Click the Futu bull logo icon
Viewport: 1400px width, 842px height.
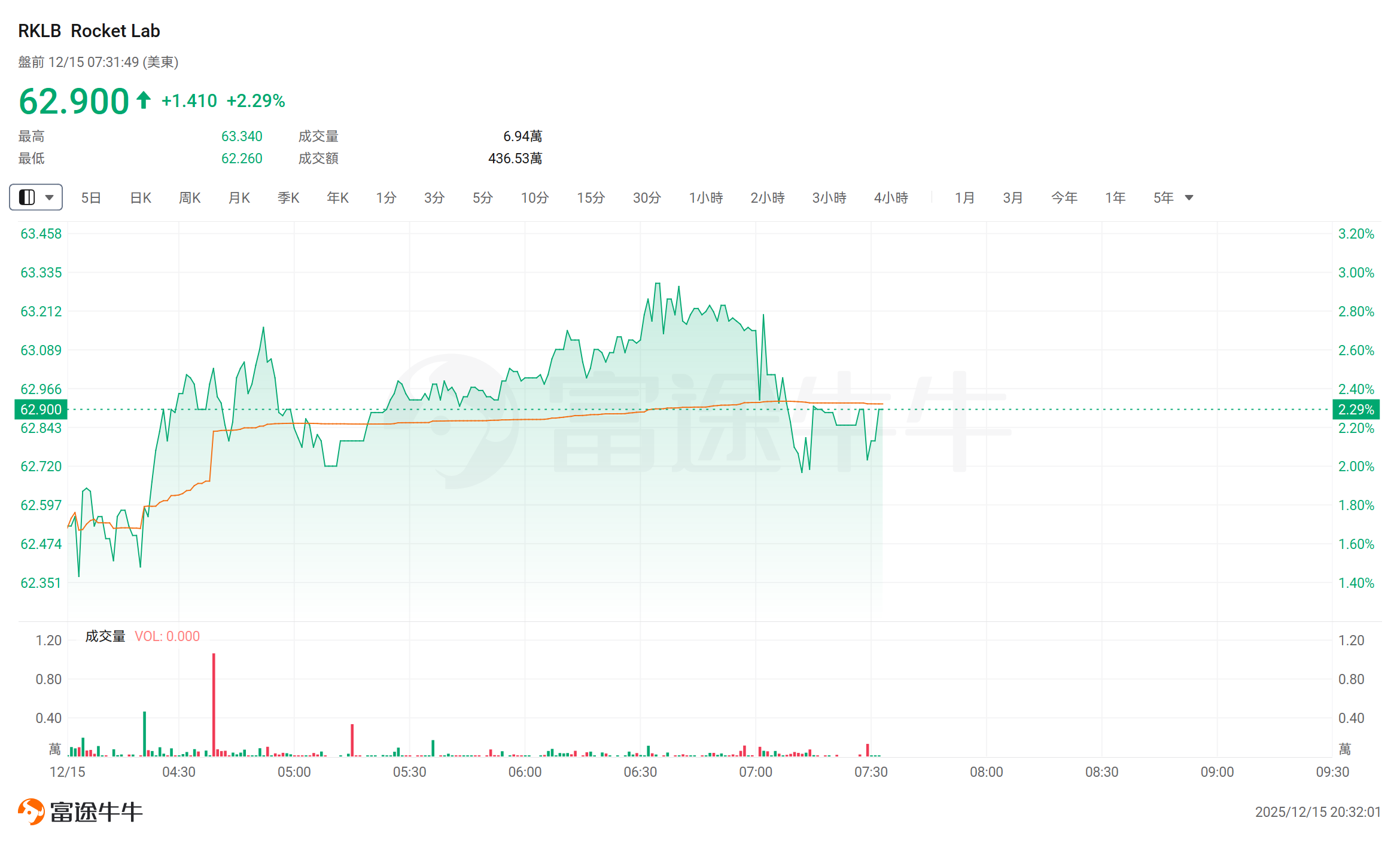click(x=31, y=812)
